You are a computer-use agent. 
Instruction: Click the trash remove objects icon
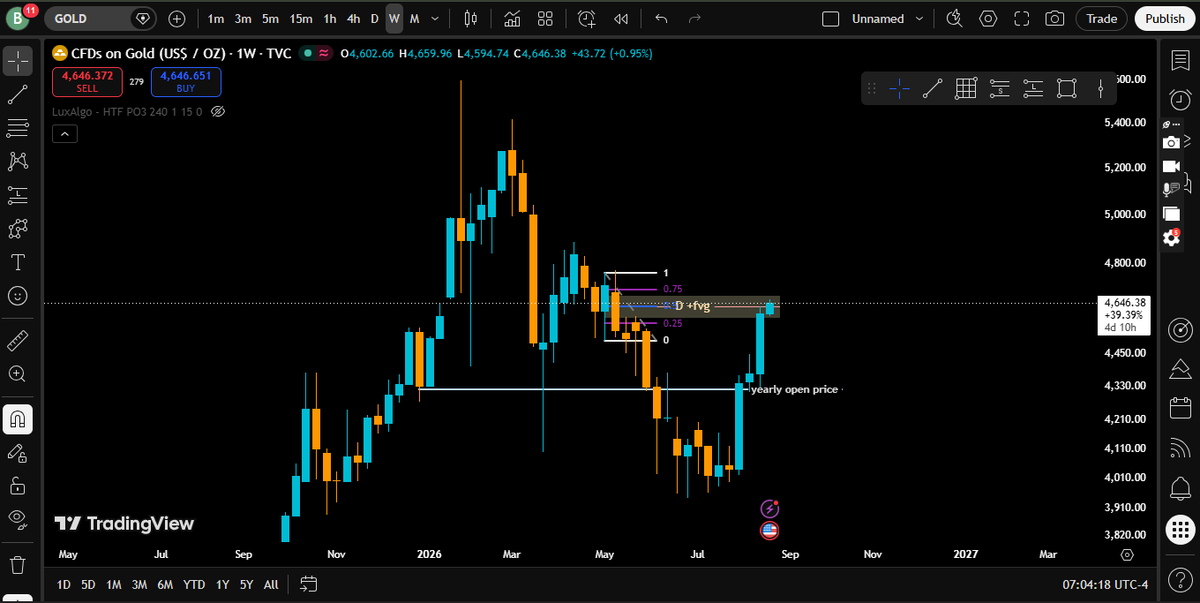coord(17,565)
